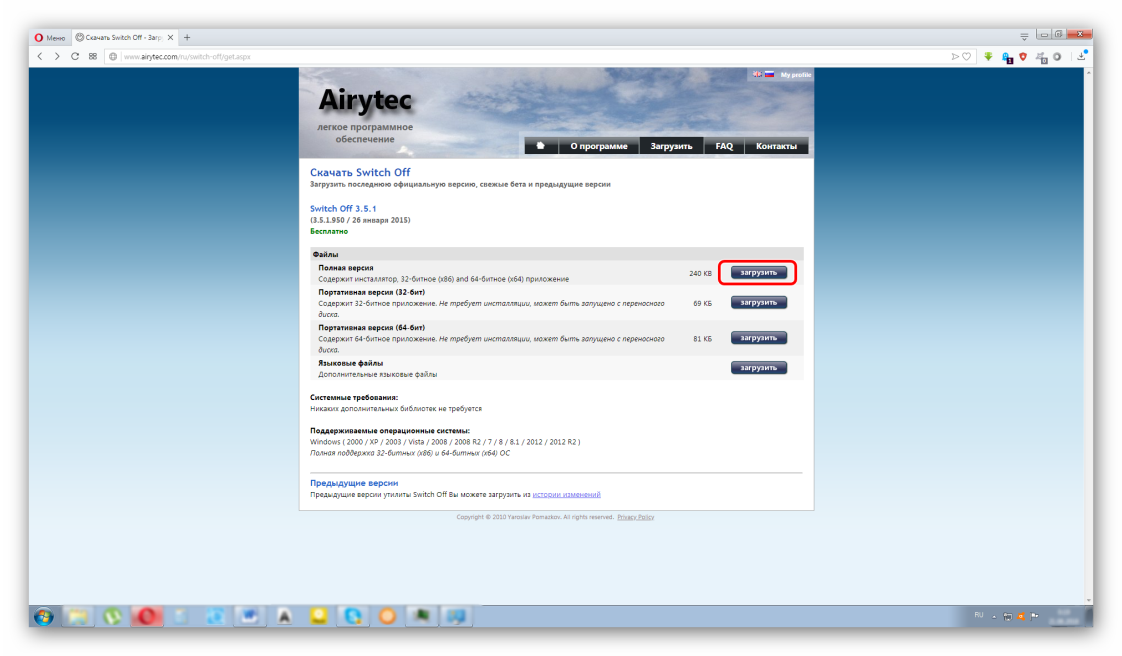Open the FAQ navigation tab
This screenshot has width=1122, height=656.
724,146
